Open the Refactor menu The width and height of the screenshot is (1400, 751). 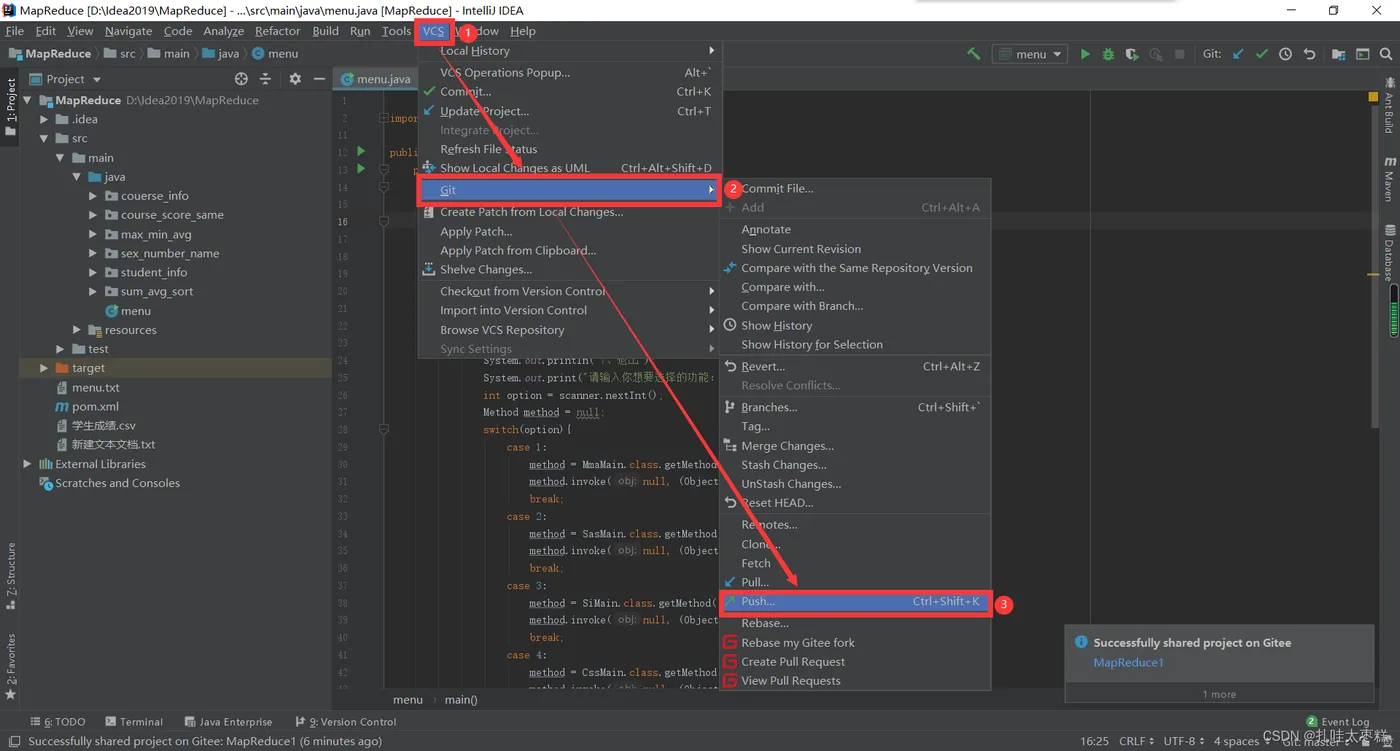(277, 31)
